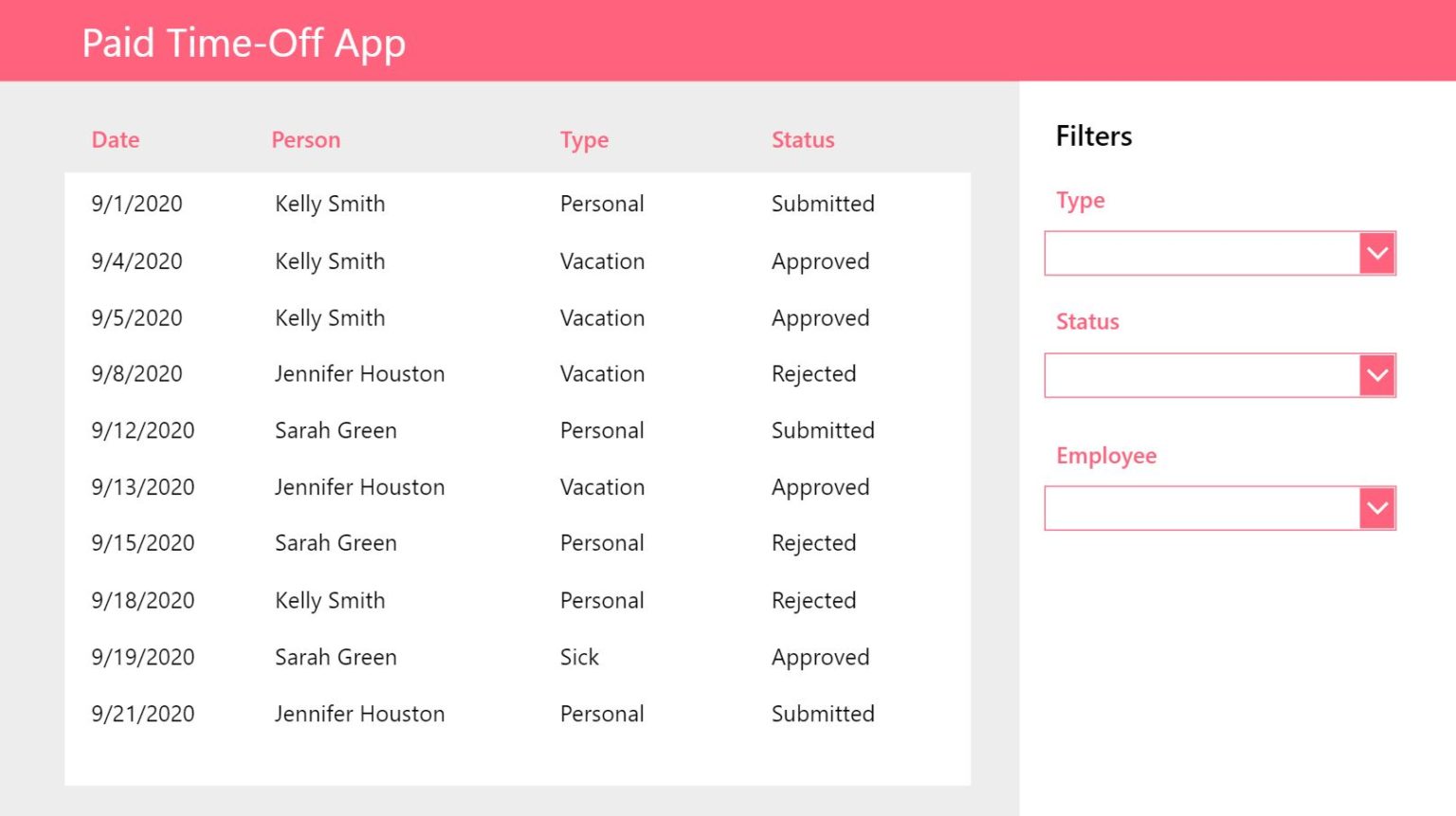Open the Type filter dropdown arrow
The image size is (1456, 816).
click(x=1376, y=253)
